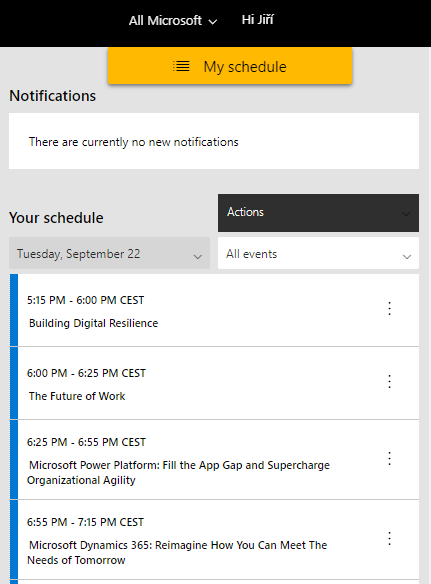Screen dimensions: 431x584
Task: Open three-dot menu for The Future of Work
Action: click(389, 382)
